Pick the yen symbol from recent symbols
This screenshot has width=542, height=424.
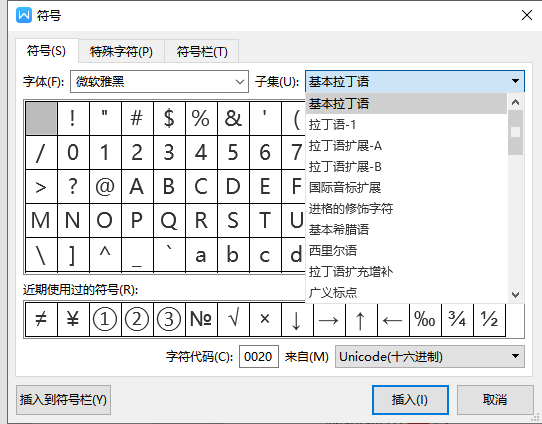click(x=73, y=319)
